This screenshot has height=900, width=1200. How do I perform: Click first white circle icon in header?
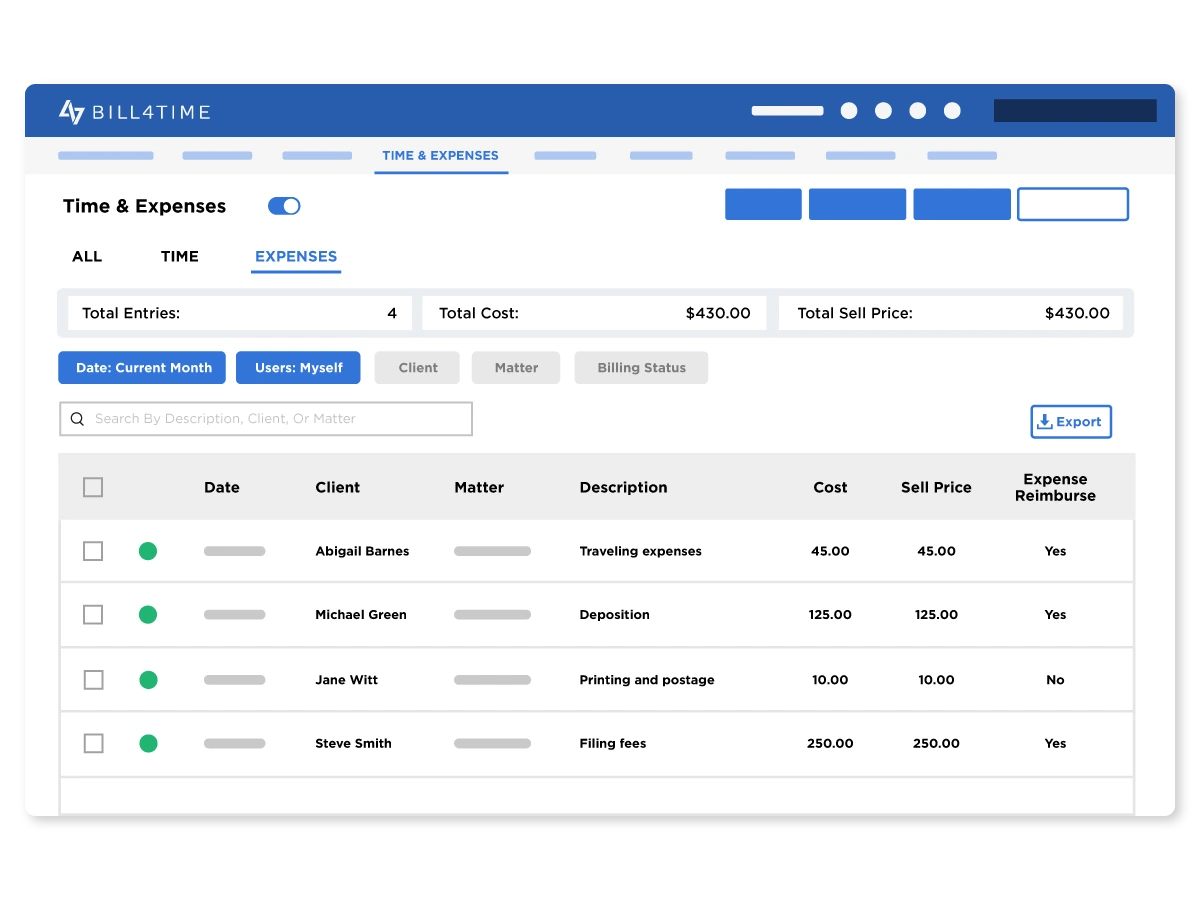[x=849, y=111]
